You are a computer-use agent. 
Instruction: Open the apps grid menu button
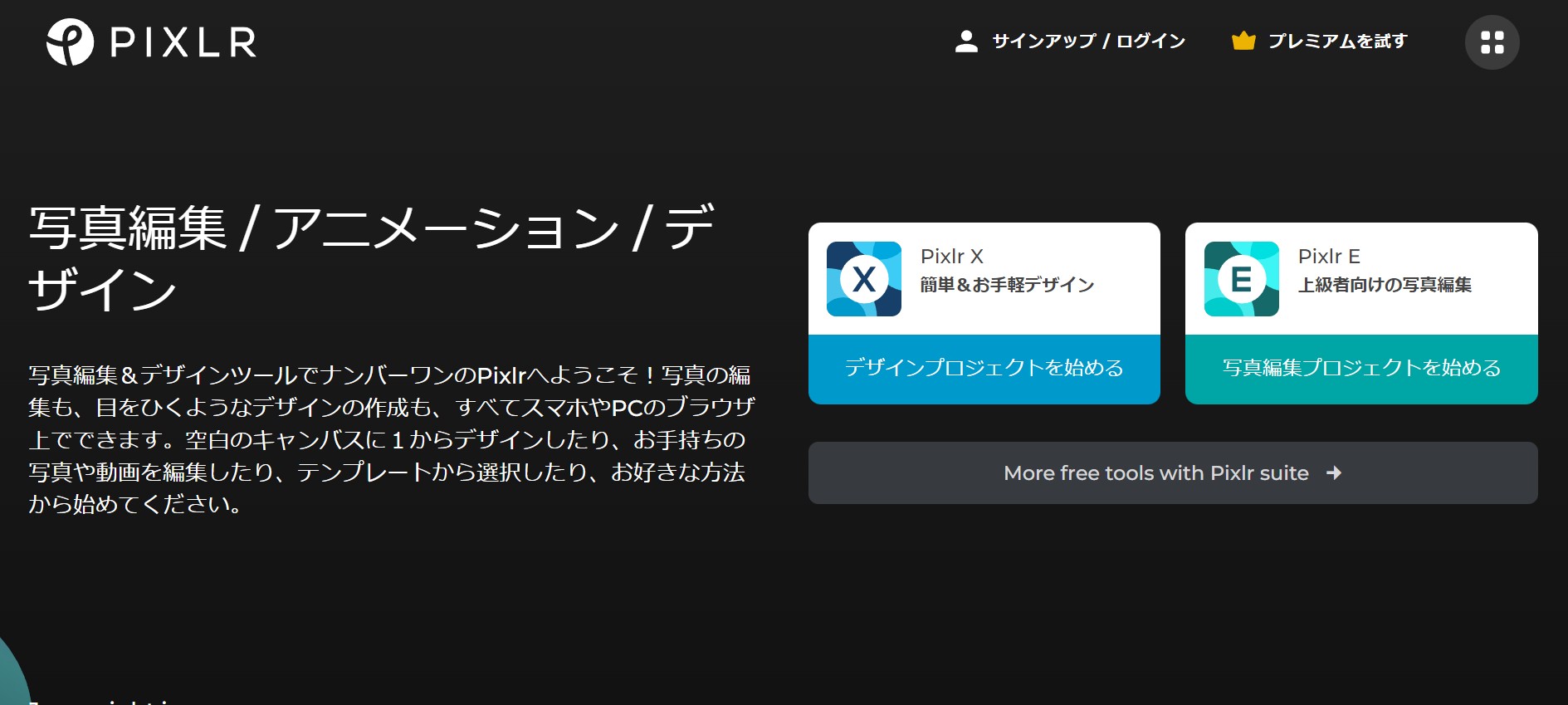1492,42
